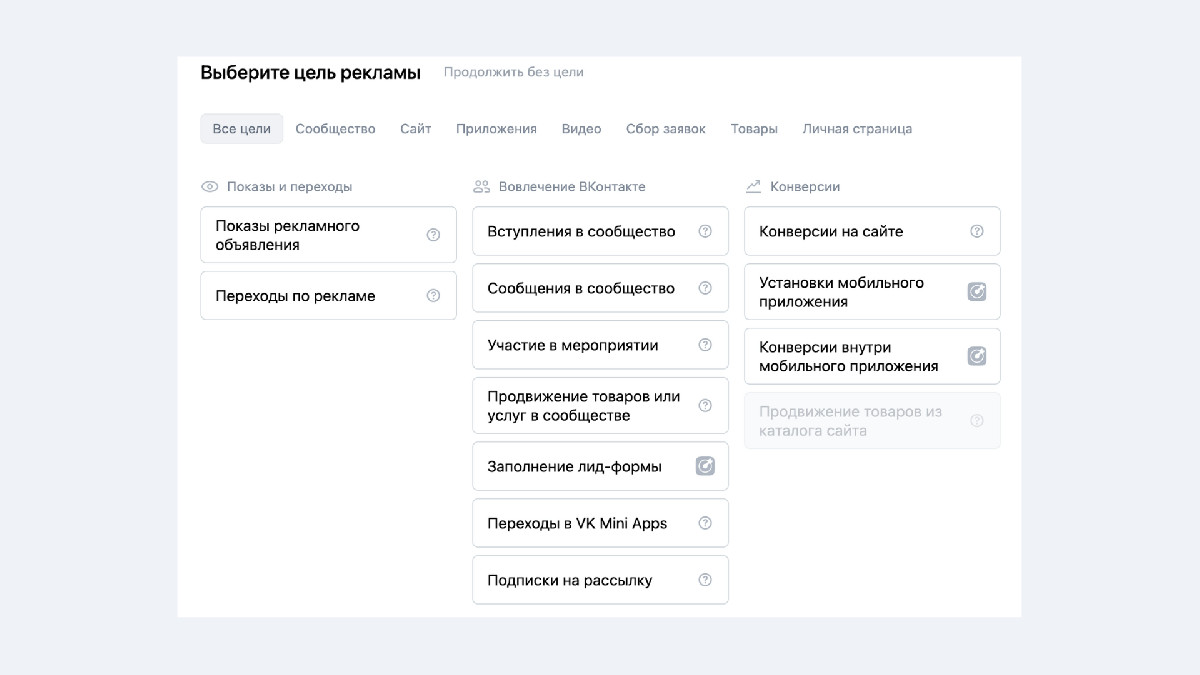Choose the Сообщения в сообщество goal
Viewport: 1200px width, 675px height.
pyautogui.click(x=581, y=288)
